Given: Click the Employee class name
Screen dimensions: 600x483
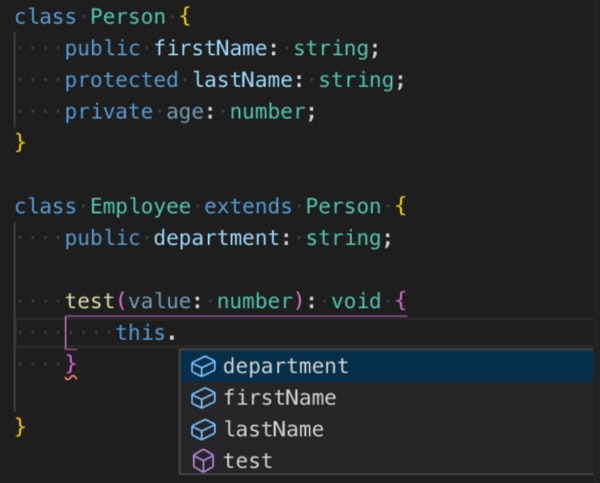Looking at the screenshot, I should (140, 207).
